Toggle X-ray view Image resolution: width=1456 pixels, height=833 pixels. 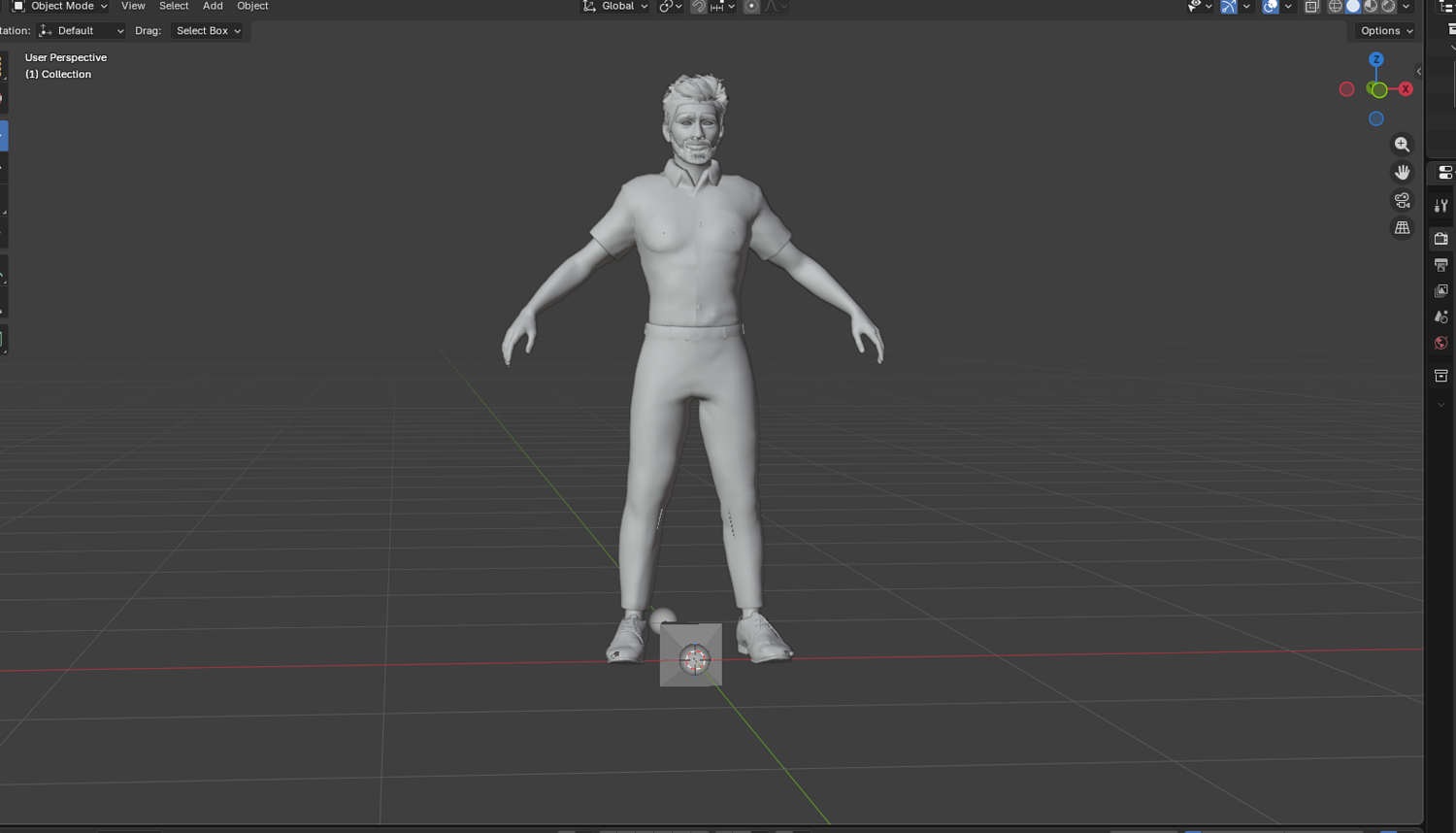tap(1311, 6)
